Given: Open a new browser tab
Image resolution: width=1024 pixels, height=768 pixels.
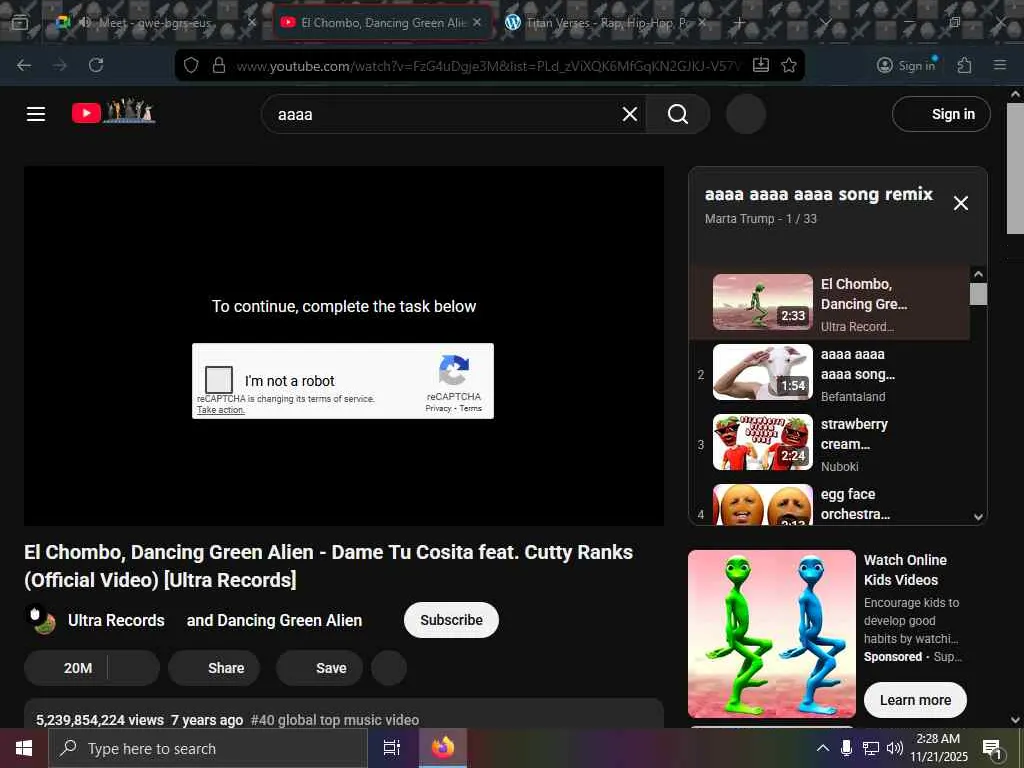Looking at the screenshot, I should pos(739,22).
